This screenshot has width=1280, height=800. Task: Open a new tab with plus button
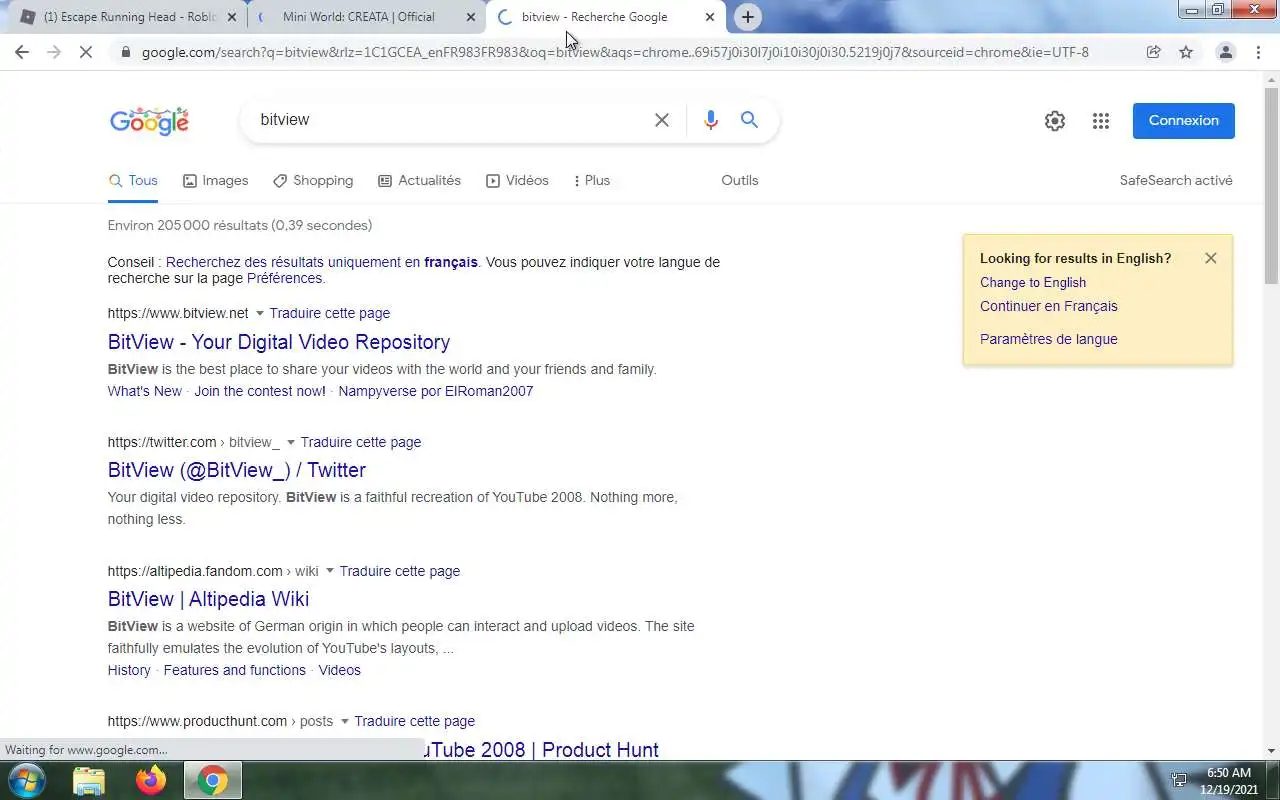pyautogui.click(x=747, y=17)
